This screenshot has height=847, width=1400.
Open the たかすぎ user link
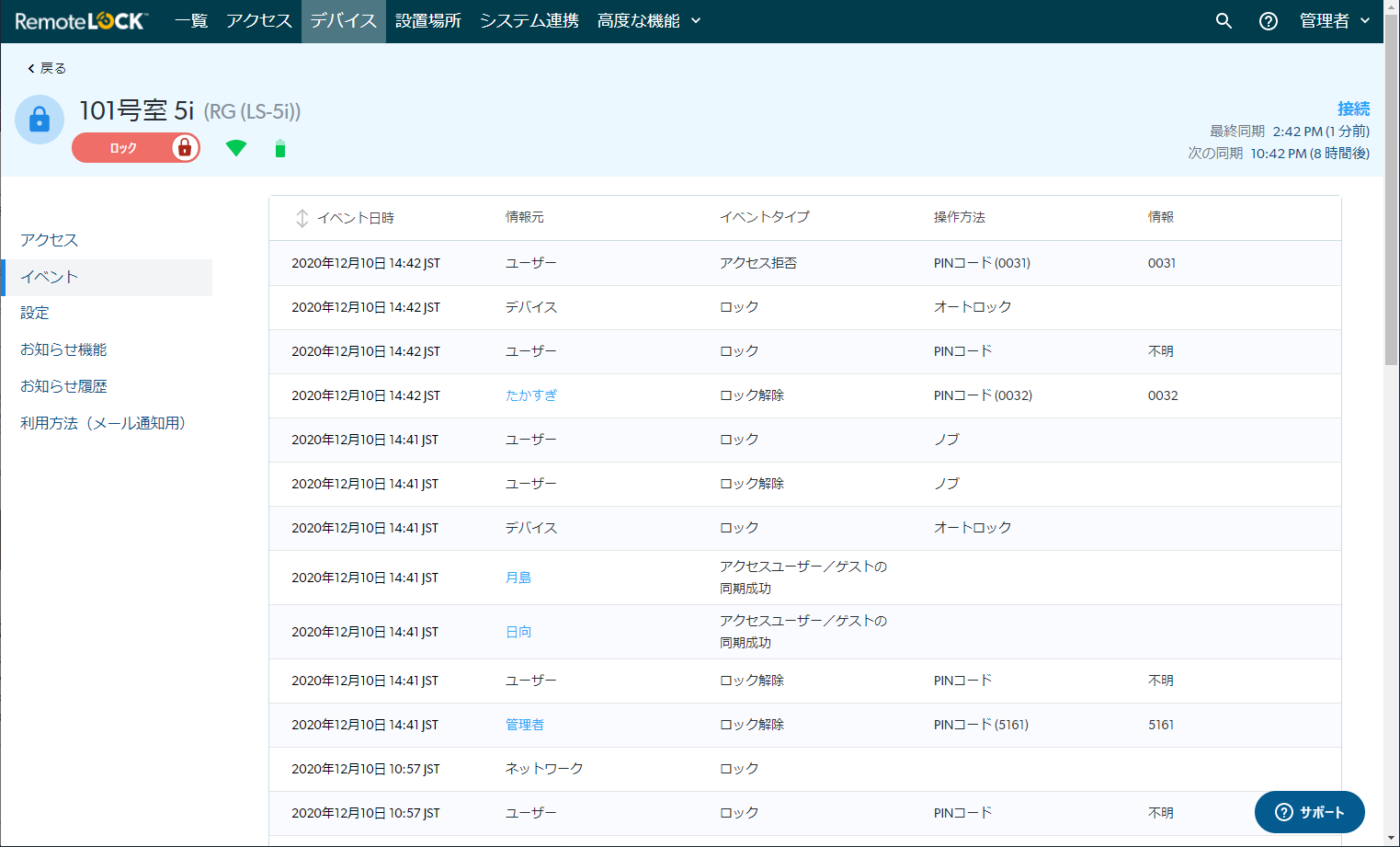coord(531,395)
